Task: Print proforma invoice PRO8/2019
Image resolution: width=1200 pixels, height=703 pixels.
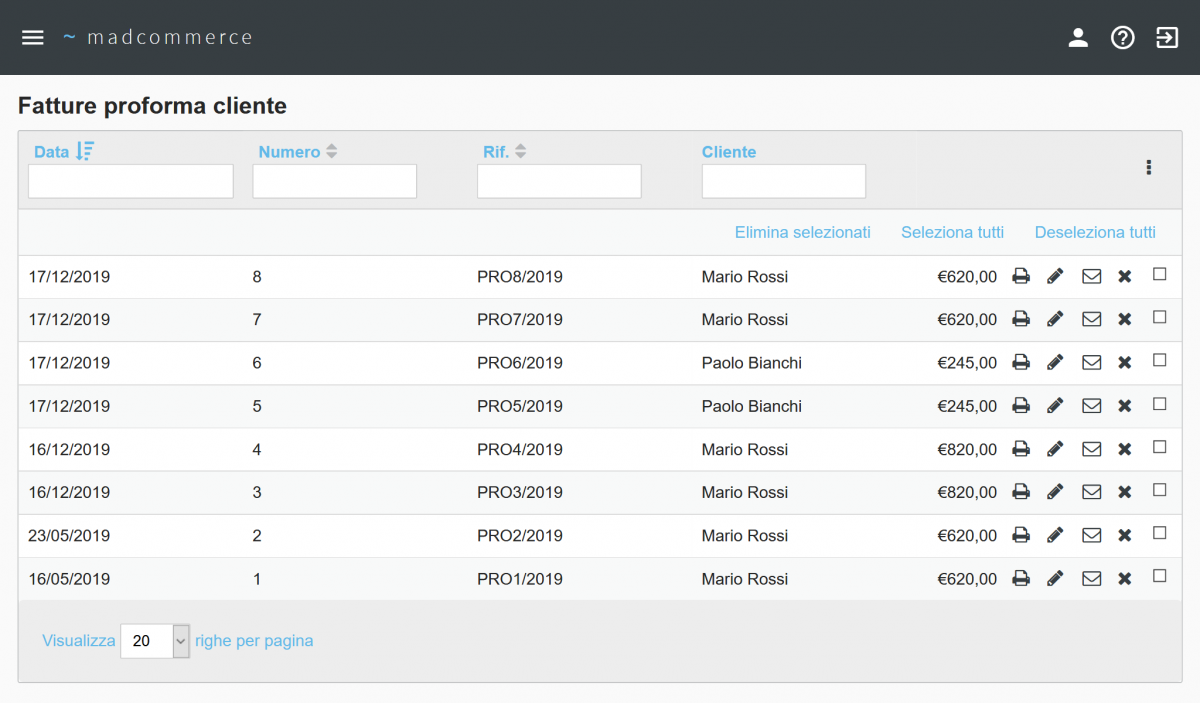Action: click(x=1021, y=276)
